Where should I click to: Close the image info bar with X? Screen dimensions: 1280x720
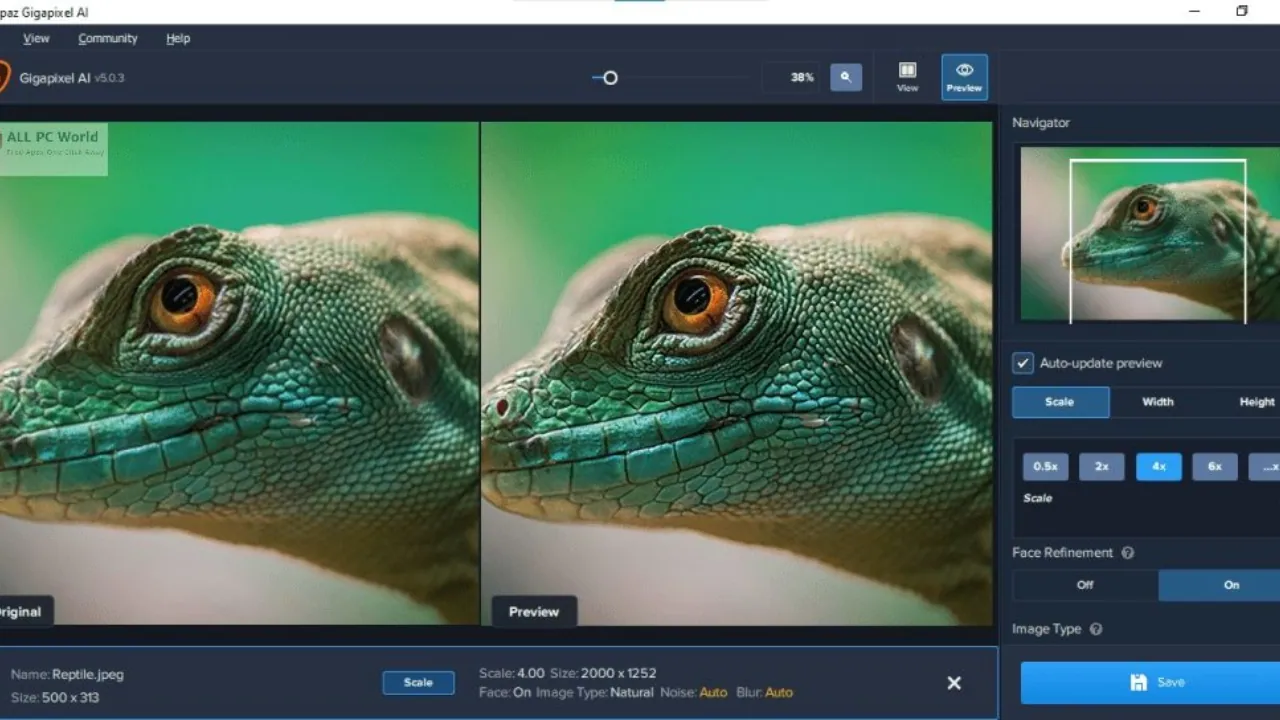click(954, 683)
